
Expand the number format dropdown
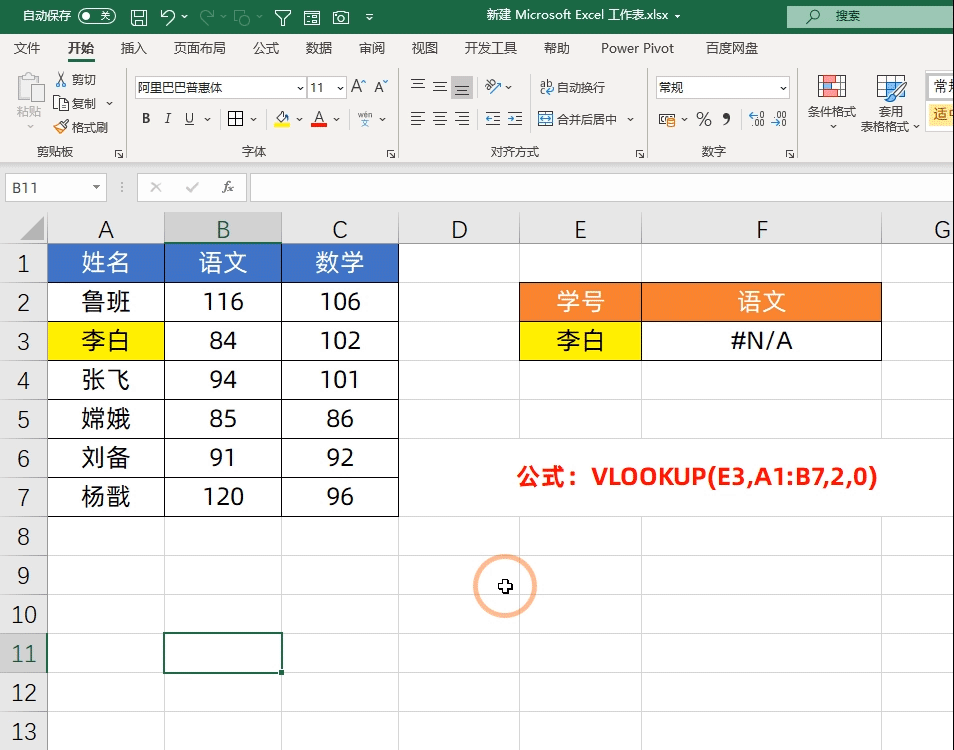[782, 88]
